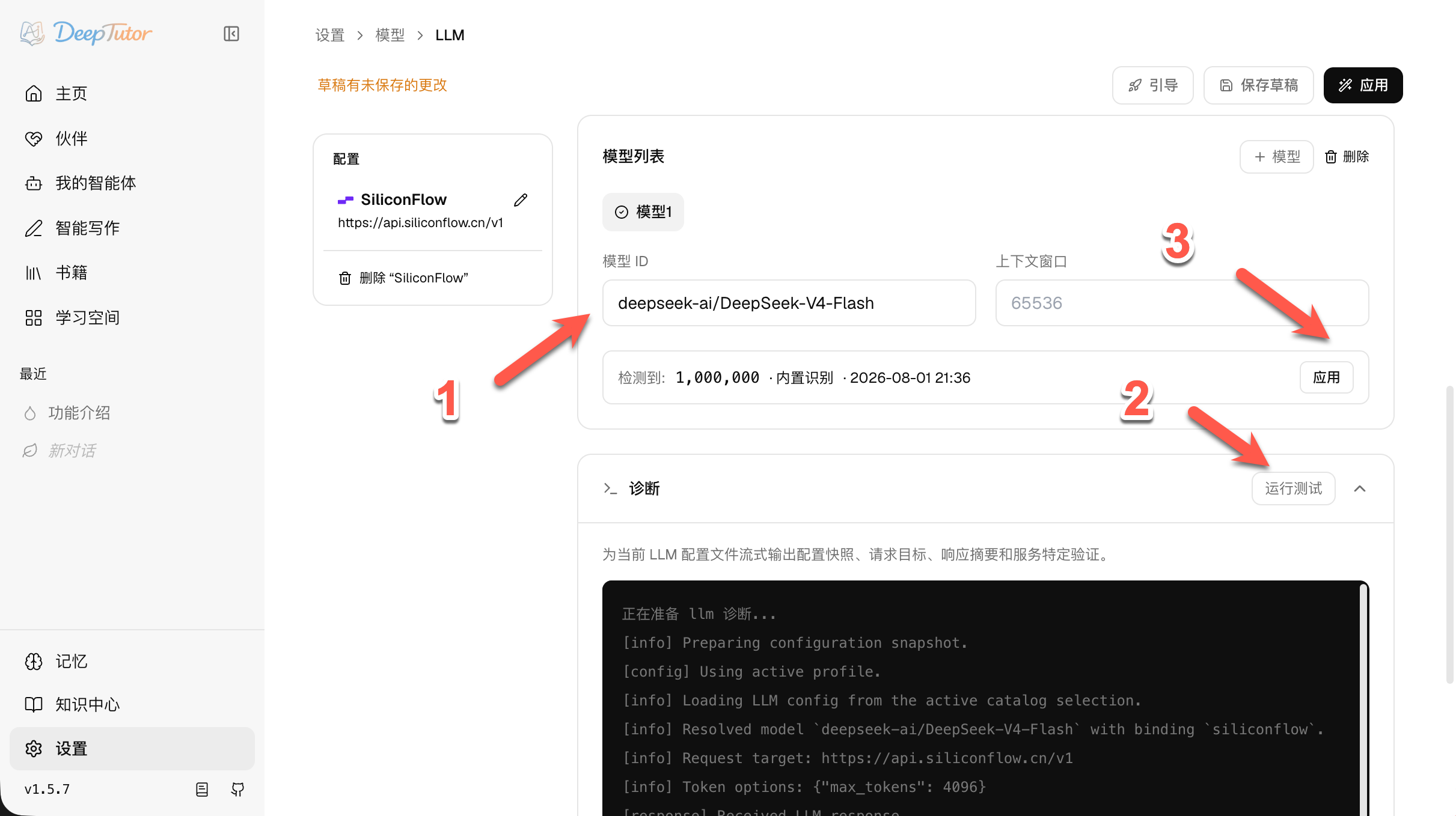Delete the “SiliconFlow” configuration

tap(403, 278)
